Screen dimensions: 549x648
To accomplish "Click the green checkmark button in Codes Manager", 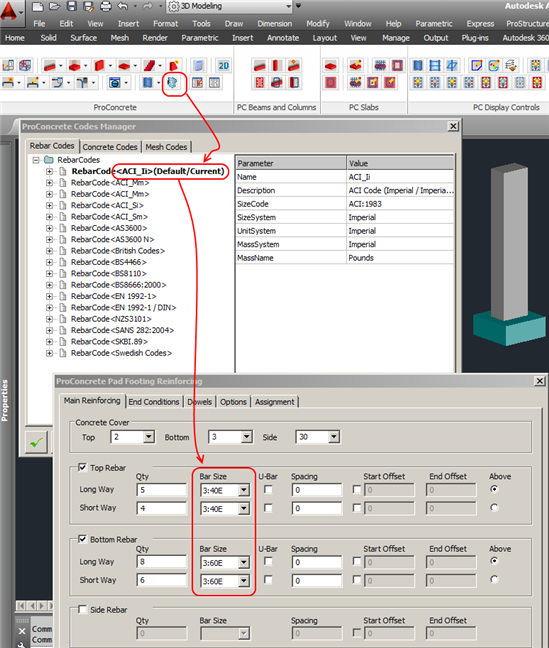I will click(x=36, y=443).
